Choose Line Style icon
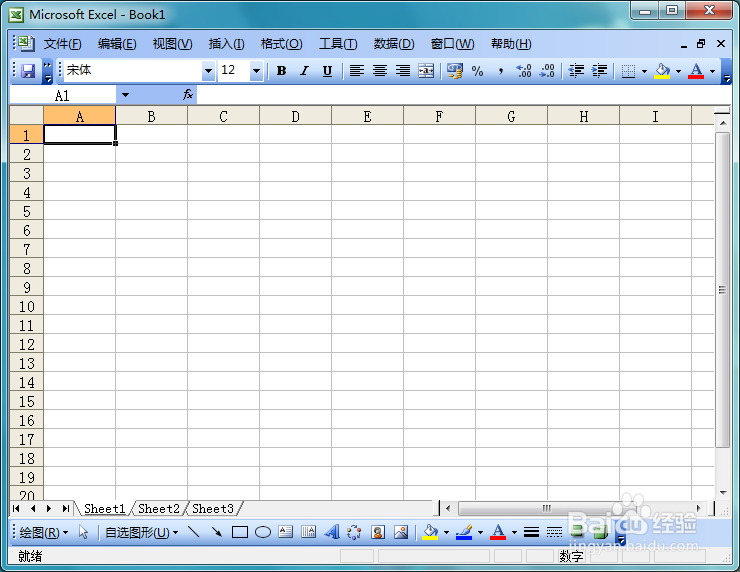 [531, 532]
